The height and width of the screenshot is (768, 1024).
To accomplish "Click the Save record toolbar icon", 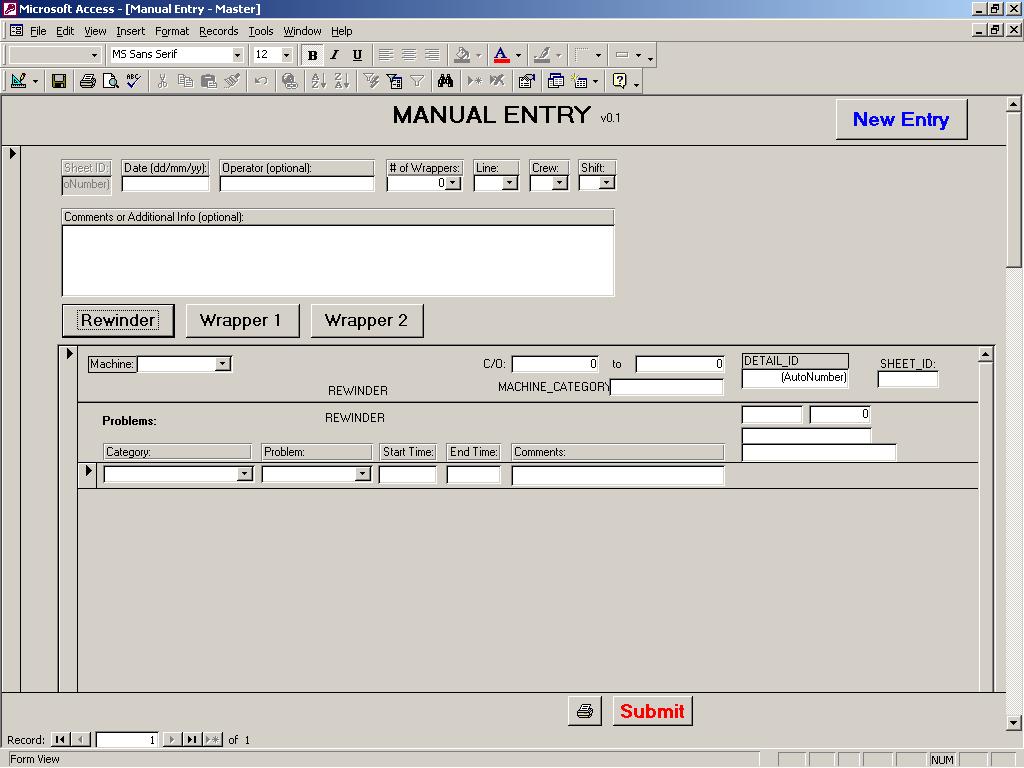I will point(59,81).
